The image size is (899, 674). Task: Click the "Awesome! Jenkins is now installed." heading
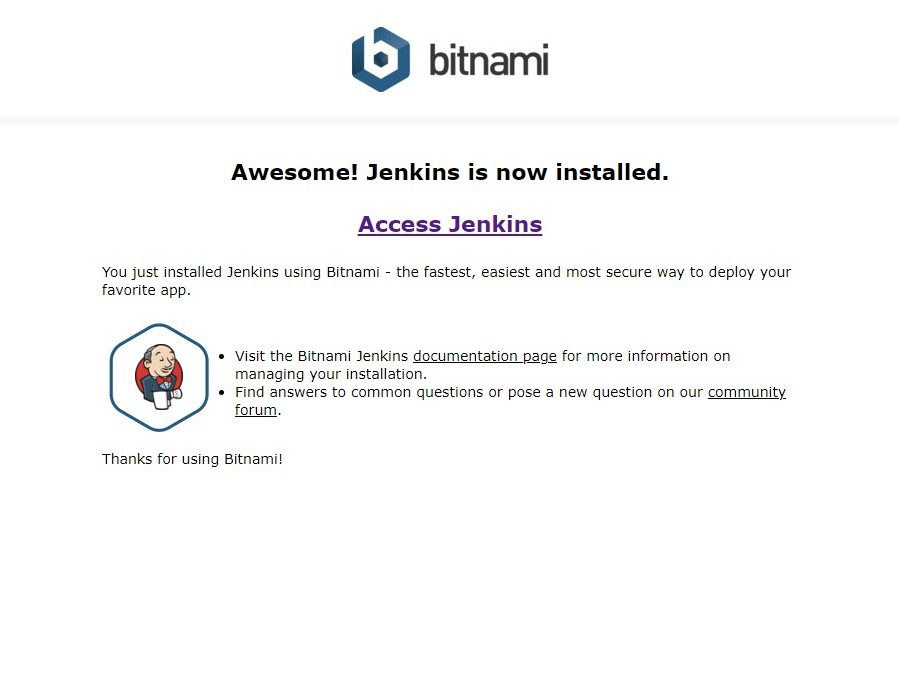click(x=450, y=172)
